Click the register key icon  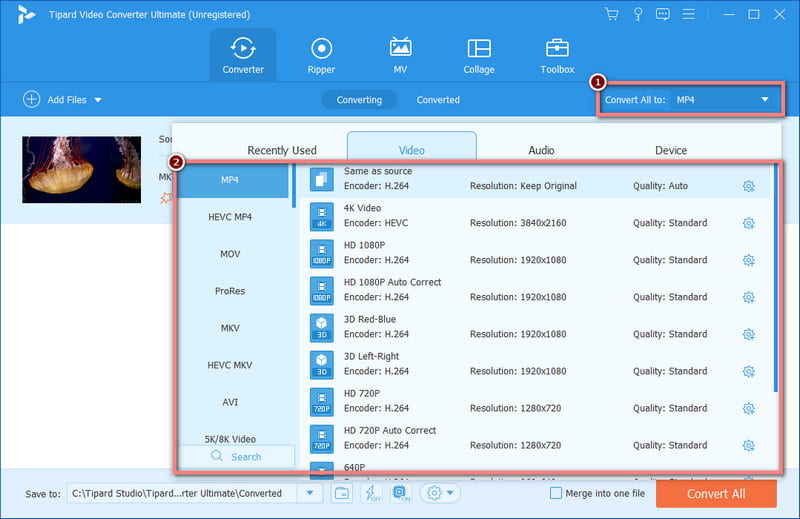click(639, 14)
